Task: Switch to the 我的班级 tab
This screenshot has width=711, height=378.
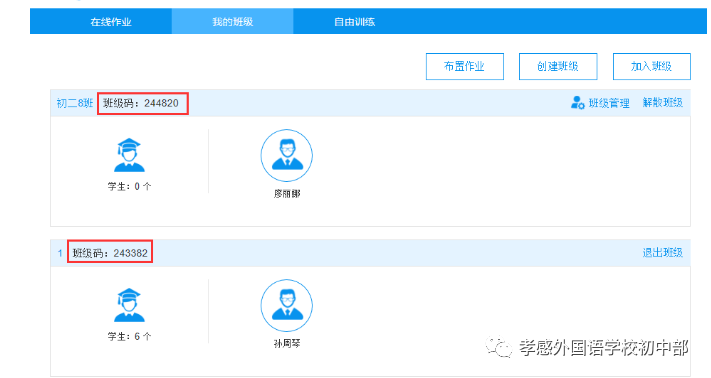Action: [233, 22]
